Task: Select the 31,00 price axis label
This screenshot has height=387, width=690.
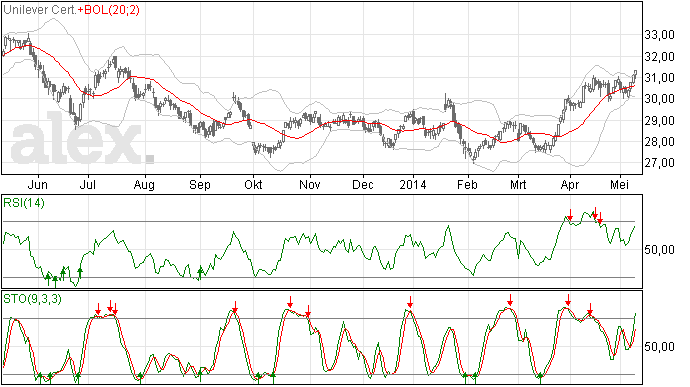Action: (659, 77)
